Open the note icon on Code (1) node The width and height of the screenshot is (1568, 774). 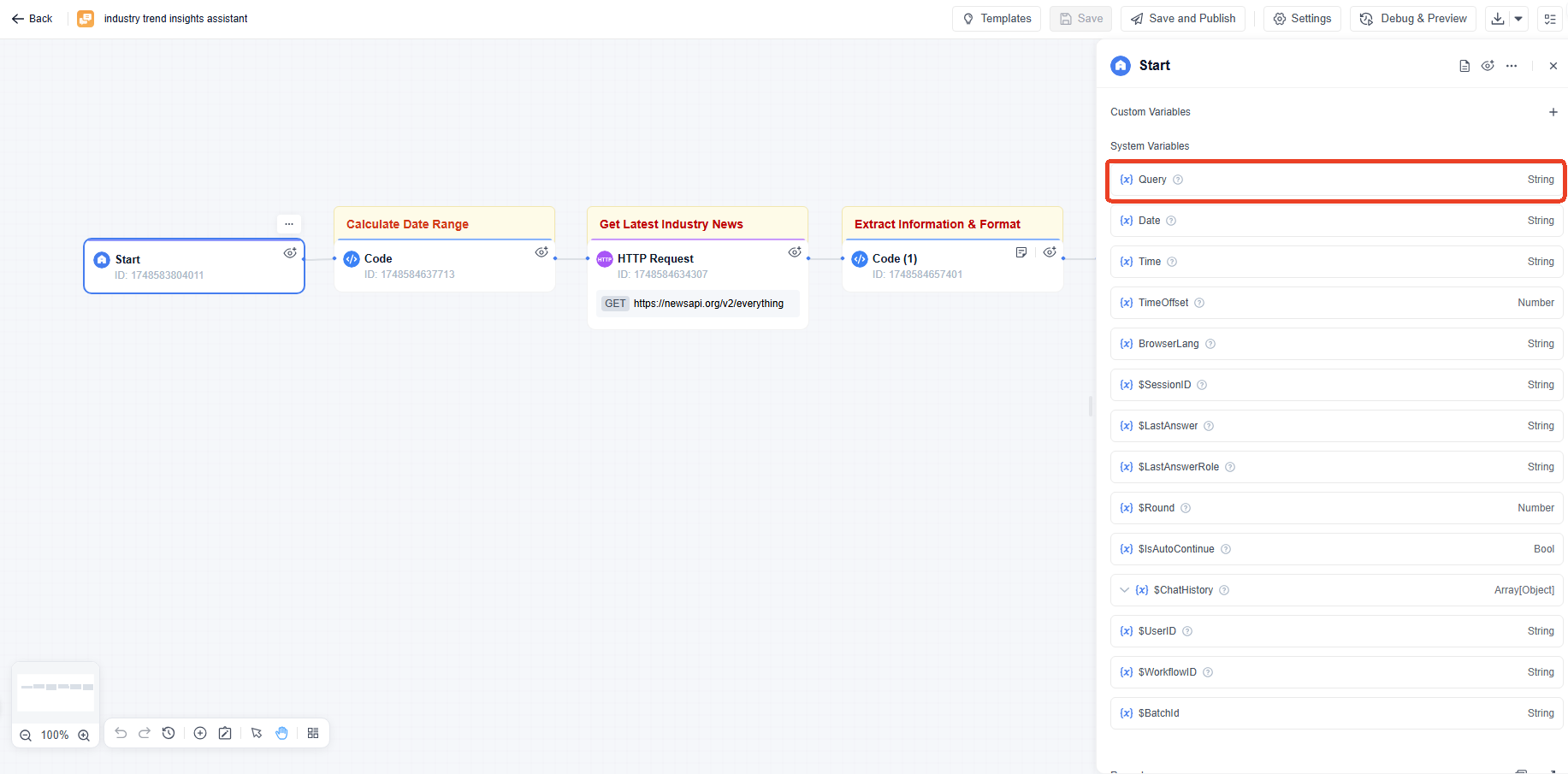[x=1021, y=252]
